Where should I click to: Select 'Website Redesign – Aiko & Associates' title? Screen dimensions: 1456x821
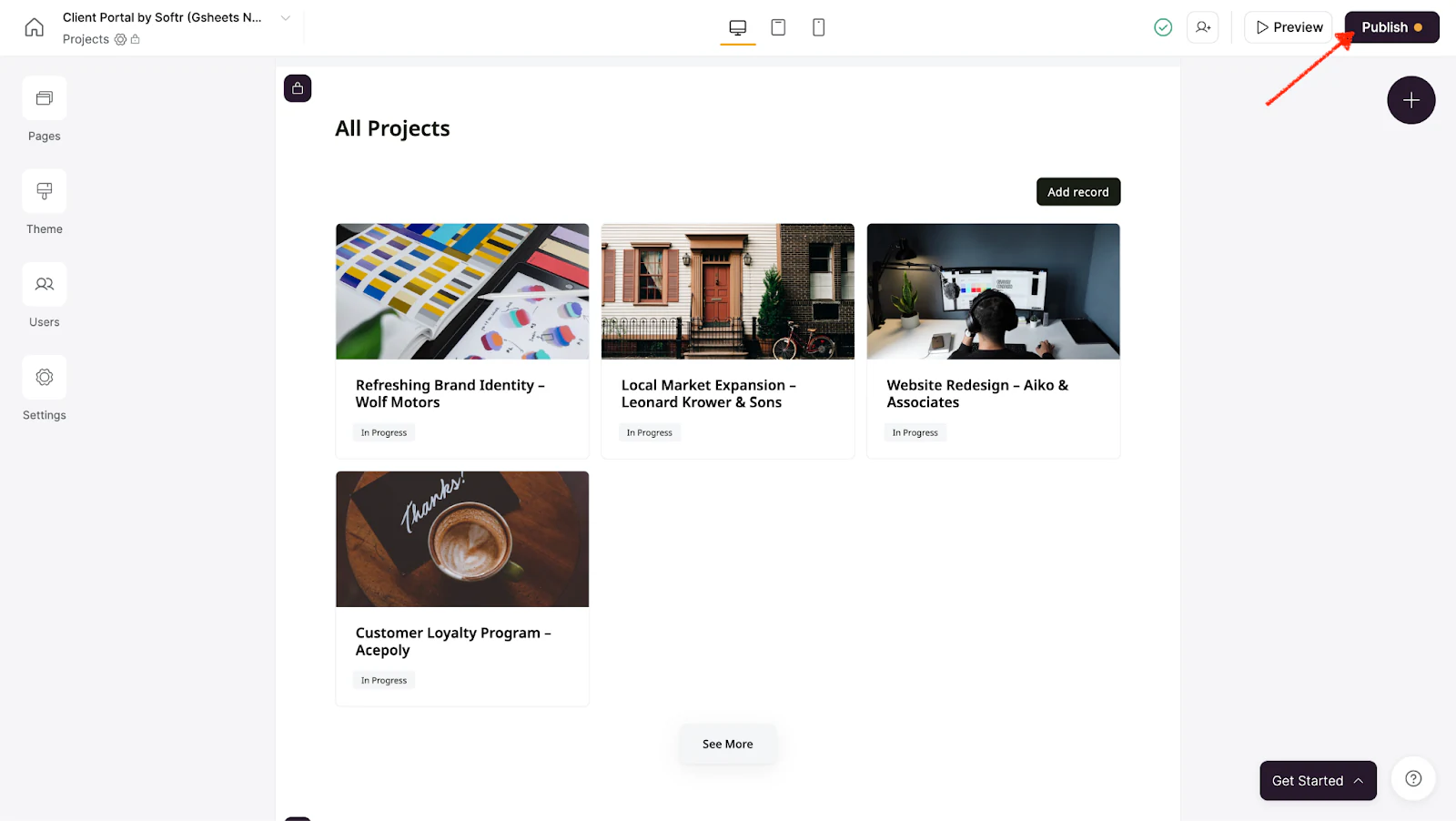[978, 394]
